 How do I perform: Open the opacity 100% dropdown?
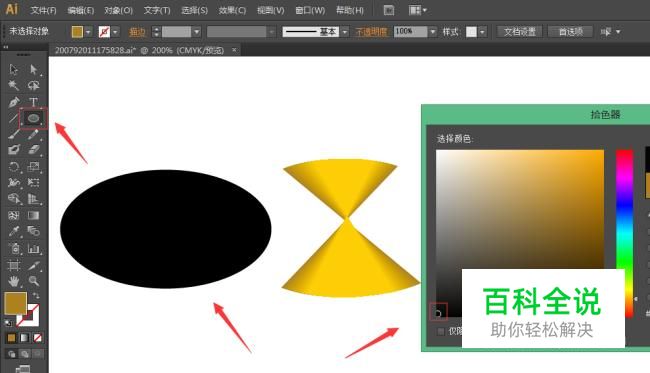[x=433, y=32]
